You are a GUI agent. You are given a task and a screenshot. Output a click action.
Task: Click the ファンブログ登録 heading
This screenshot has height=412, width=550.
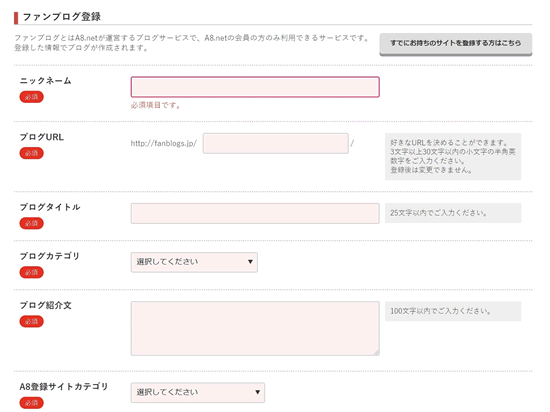coord(62,17)
